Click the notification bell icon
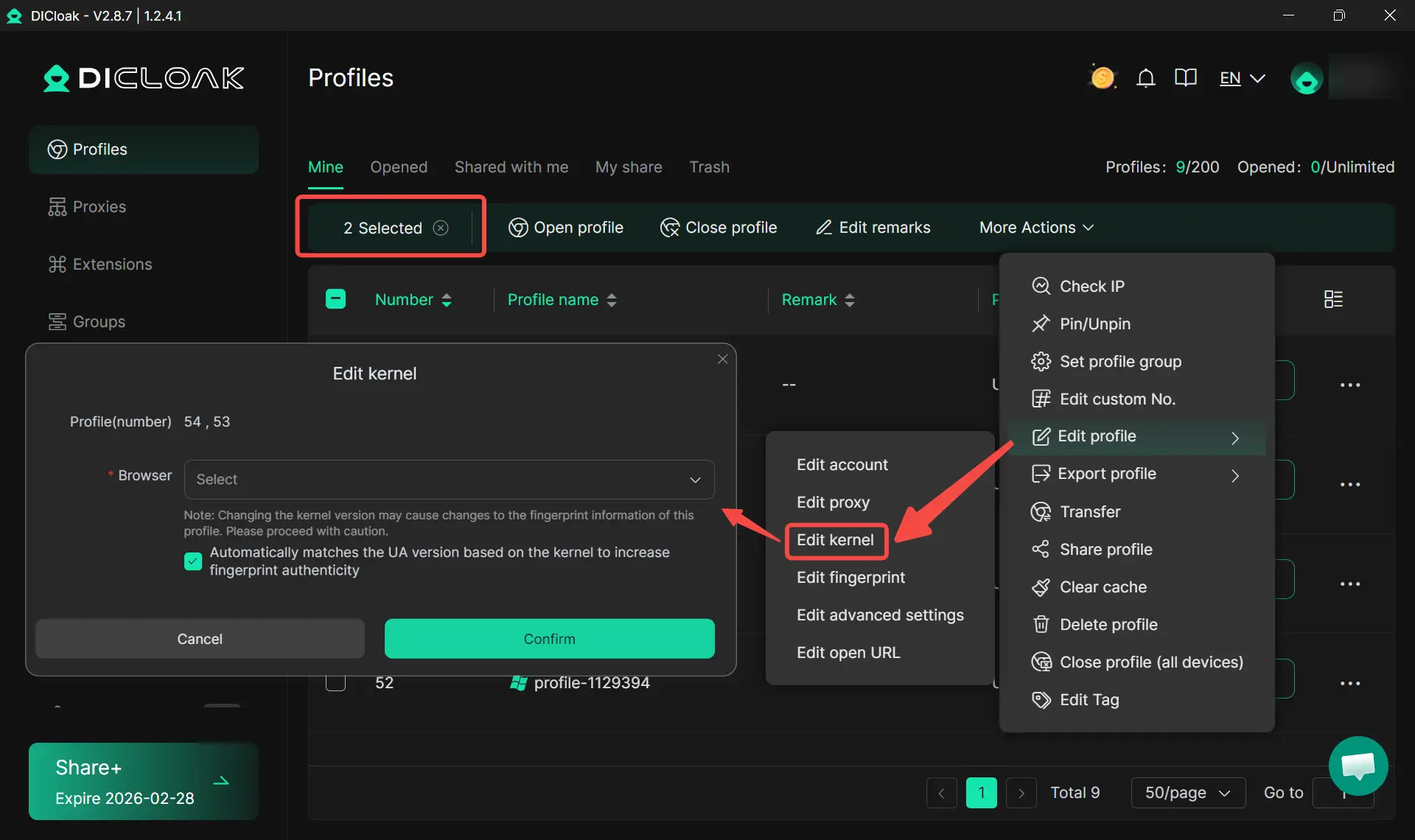1415x840 pixels. [x=1145, y=78]
